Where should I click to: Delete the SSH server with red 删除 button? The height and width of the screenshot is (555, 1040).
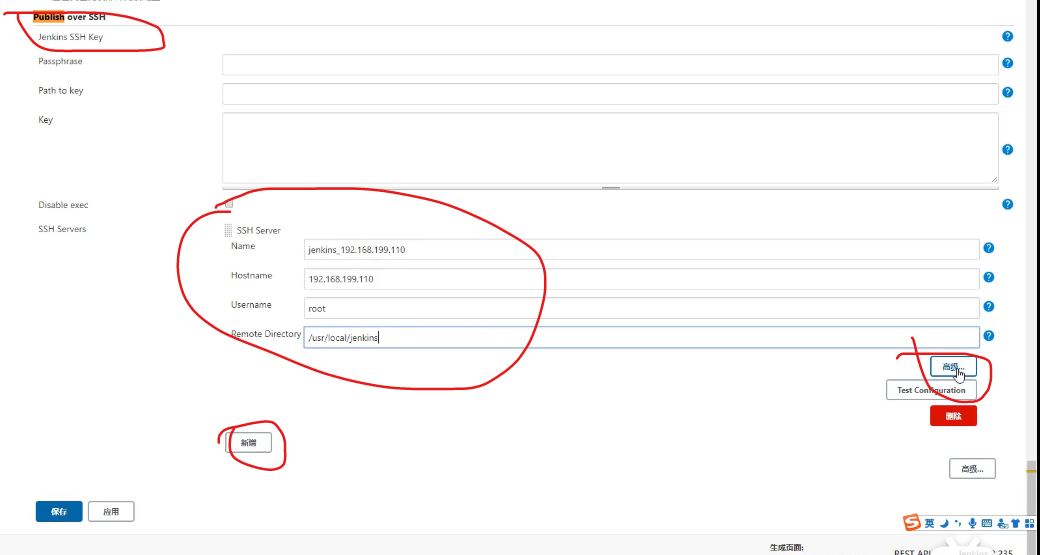(952, 416)
